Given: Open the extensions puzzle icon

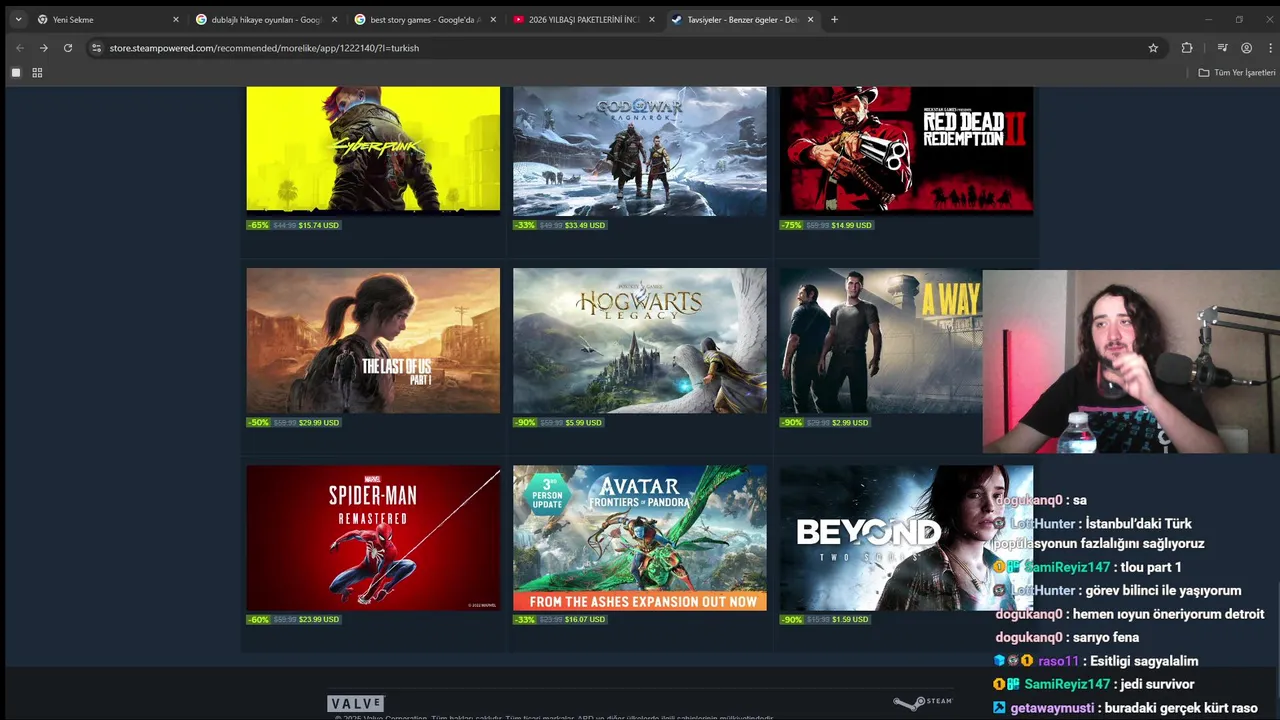Looking at the screenshot, I should pos(1187,48).
